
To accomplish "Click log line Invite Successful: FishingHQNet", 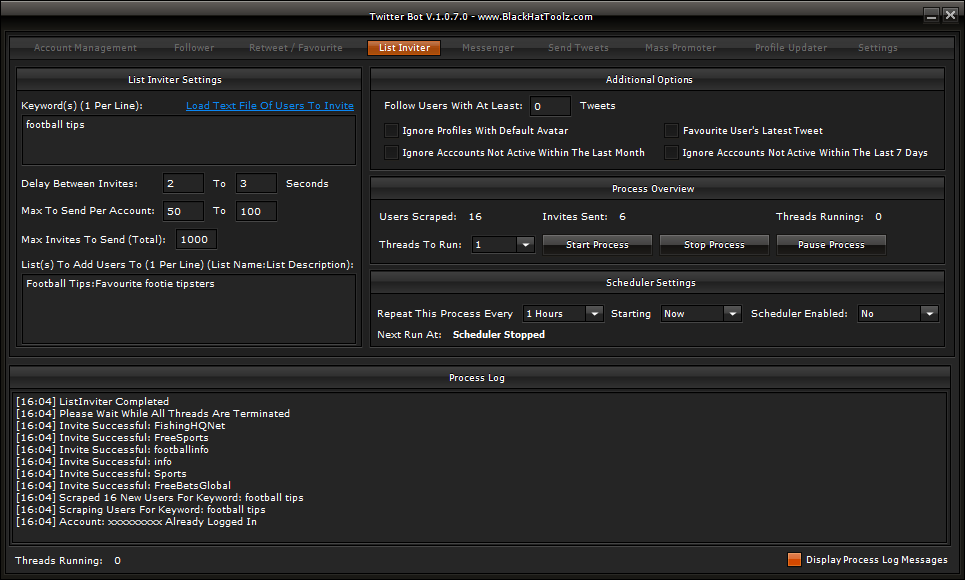I will (121, 425).
